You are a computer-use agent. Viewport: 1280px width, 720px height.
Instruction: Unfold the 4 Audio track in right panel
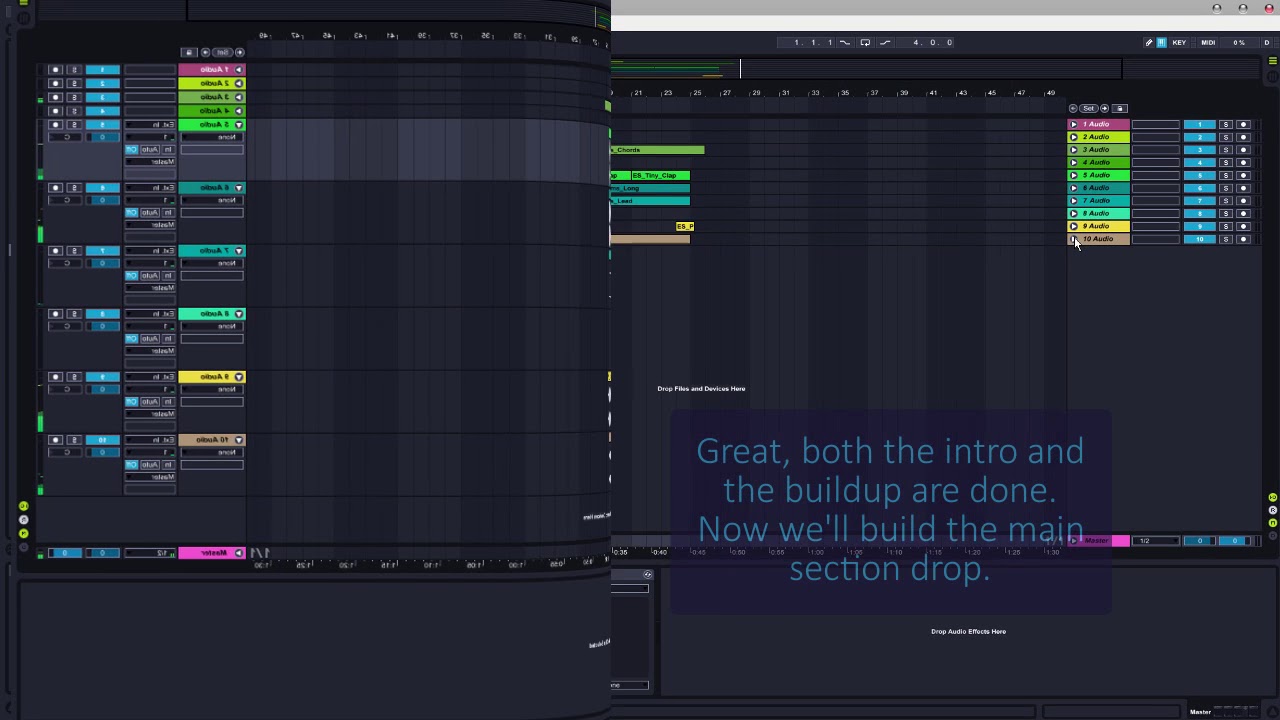[x=1074, y=163]
